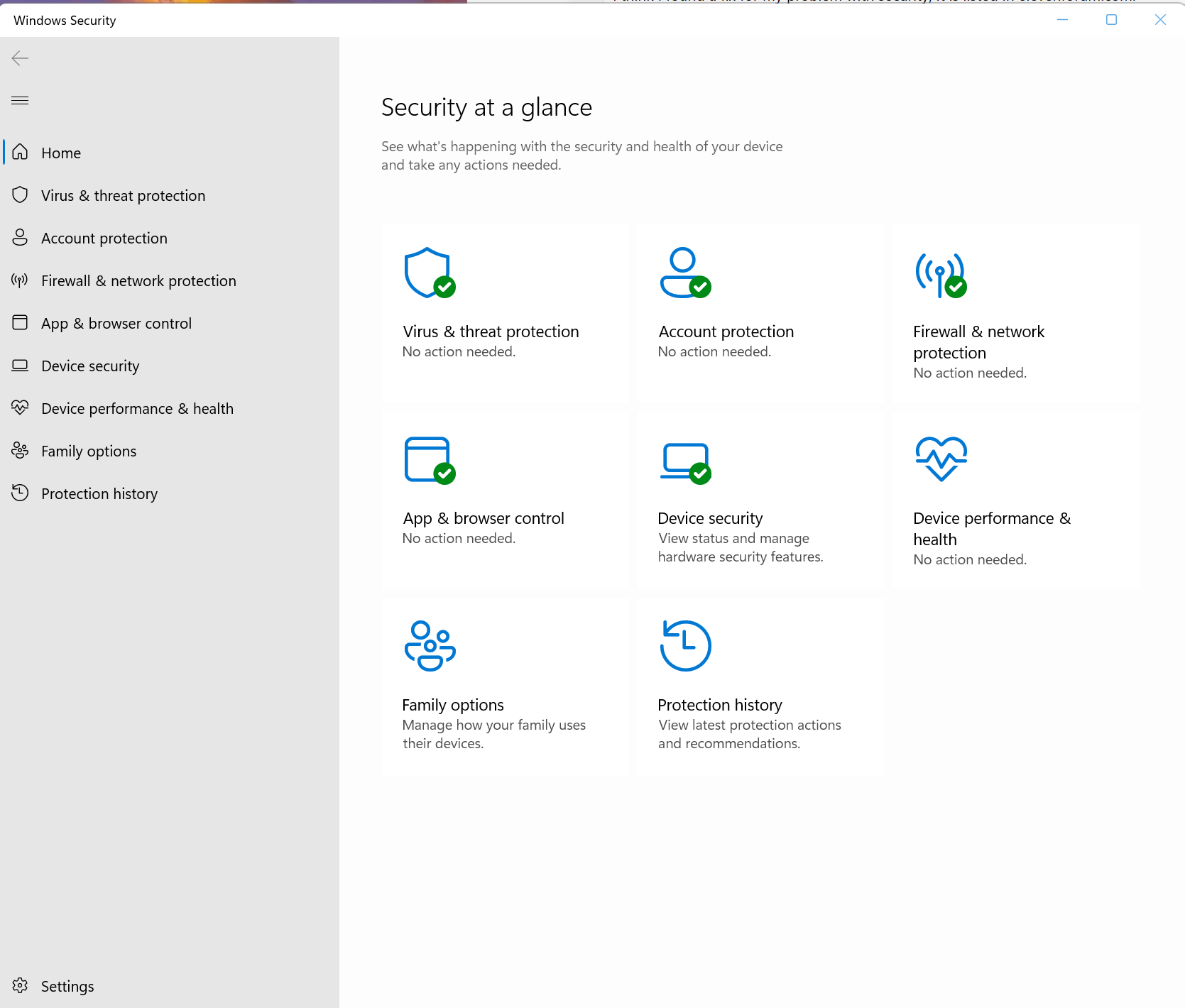Click 'No action needed.' under Virus & threat protection
This screenshot has width=1185, height=1008.
[459, 351]
